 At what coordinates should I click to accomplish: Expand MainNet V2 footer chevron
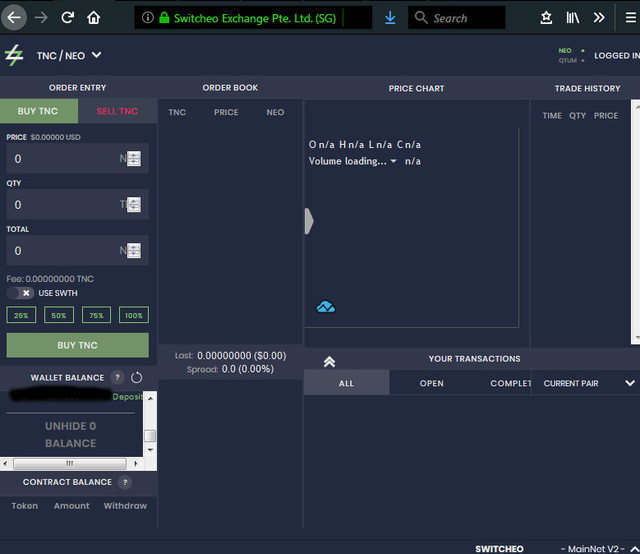635,549
